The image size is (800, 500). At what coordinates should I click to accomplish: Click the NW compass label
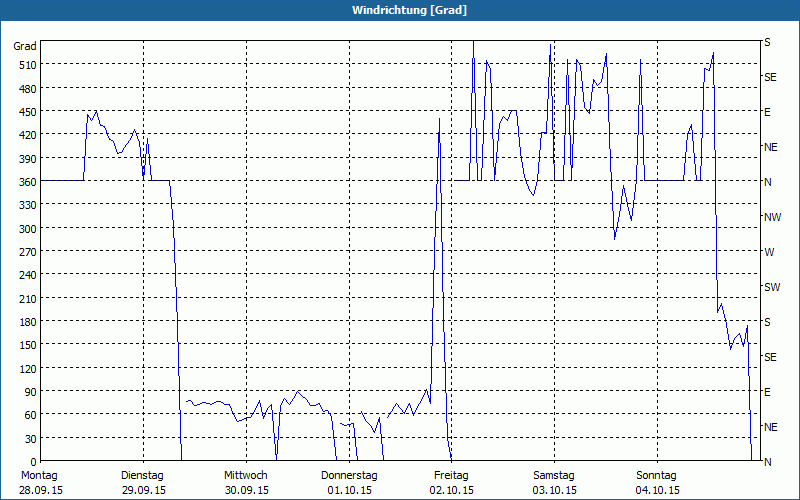[772, 217]
